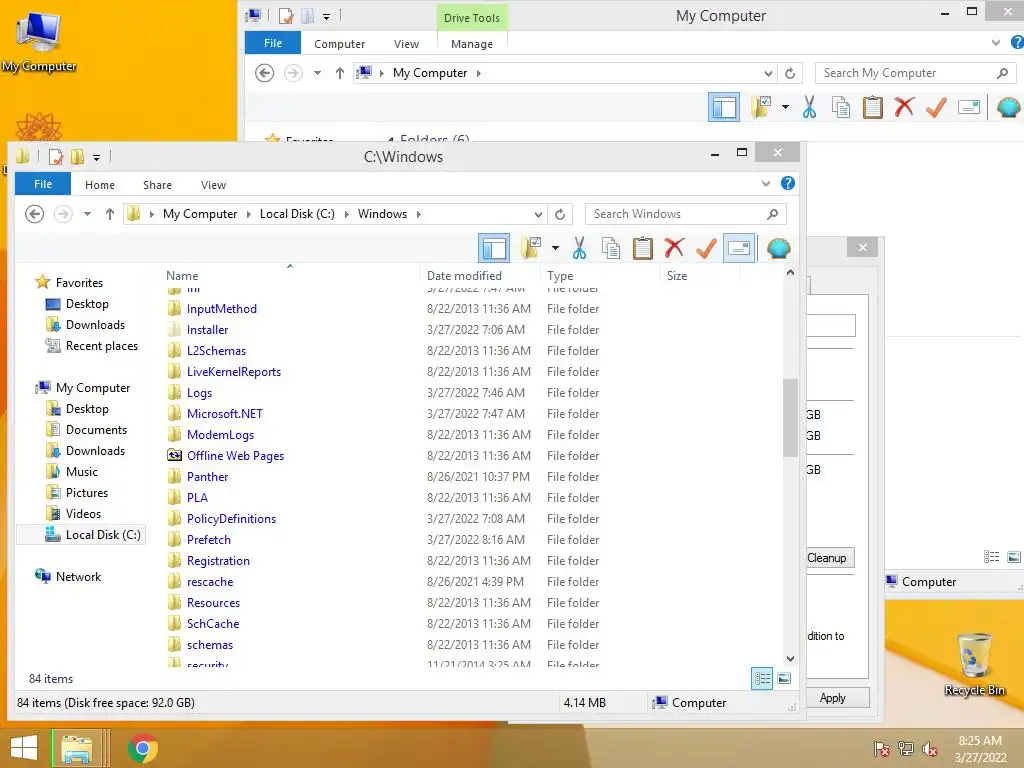1024x768 pixels.
Task: Open the File tab in C:\Windows window
Action: click(x=43, y=184)
